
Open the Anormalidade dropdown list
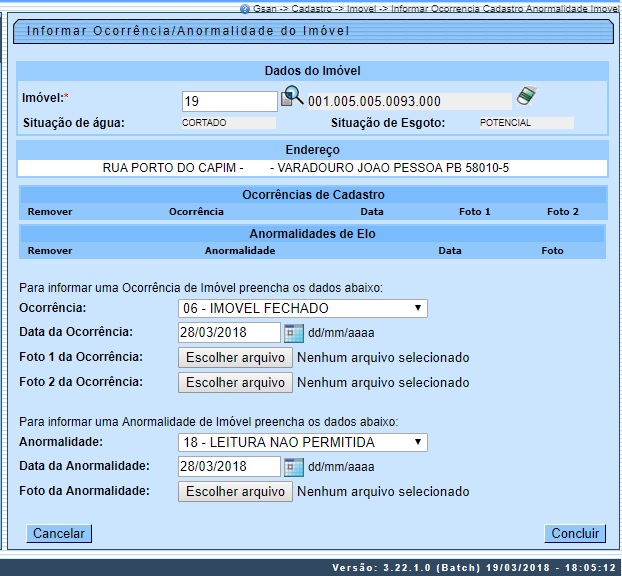(302, 442)
